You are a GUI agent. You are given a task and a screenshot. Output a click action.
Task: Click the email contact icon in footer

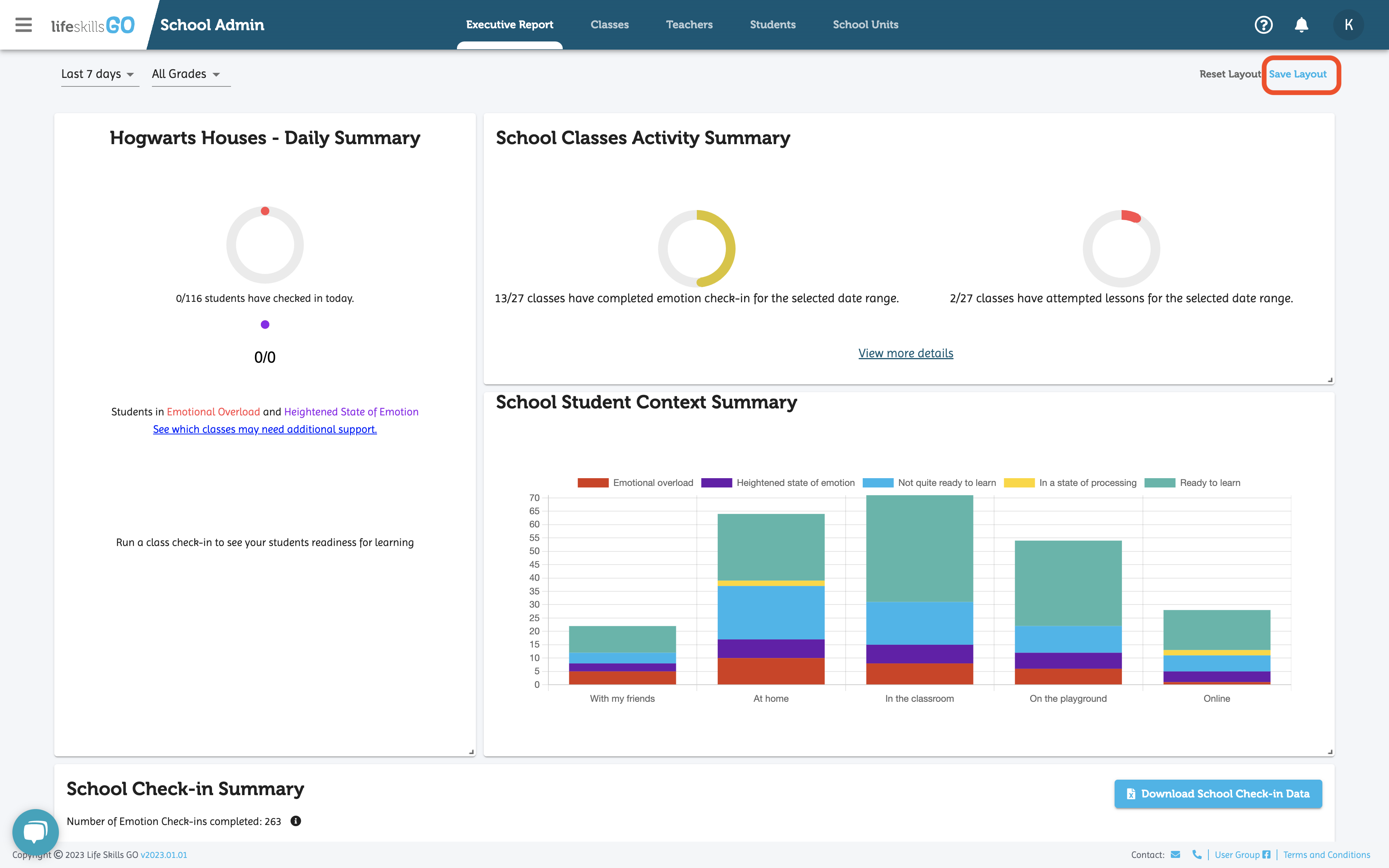point(1175,854)
